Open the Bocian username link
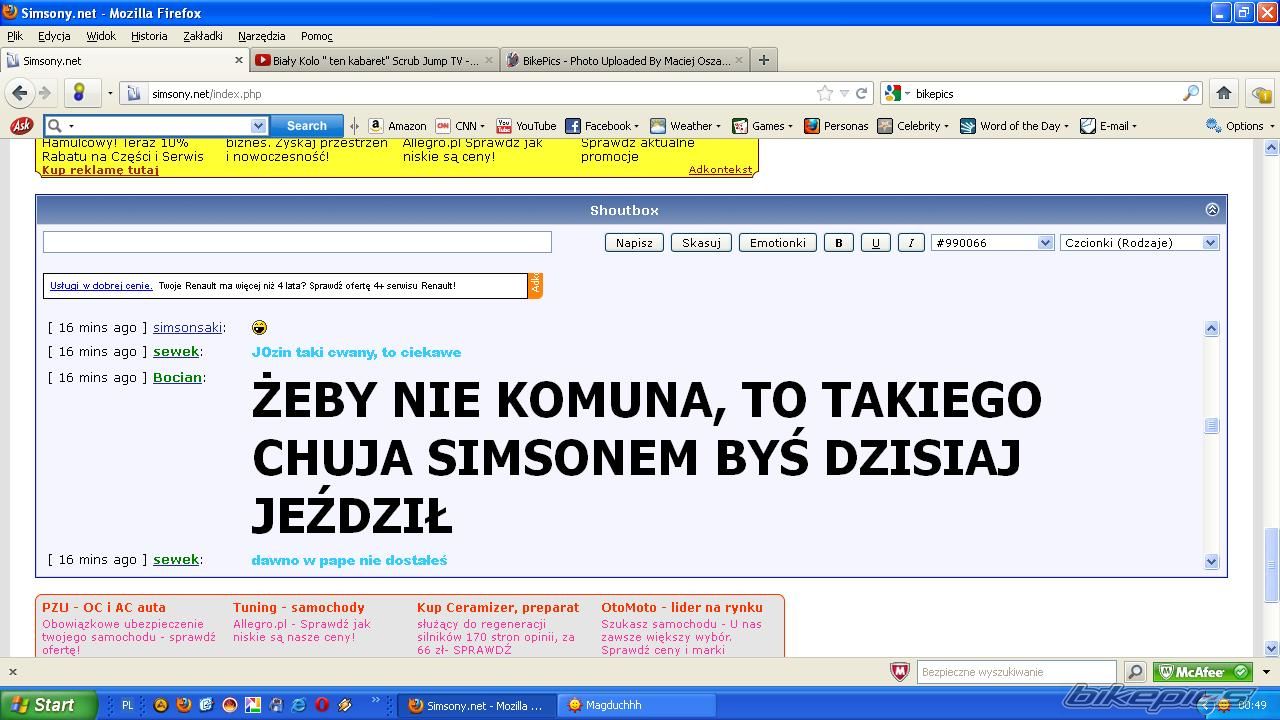1280x720 pixels. [x=177, y=378]
